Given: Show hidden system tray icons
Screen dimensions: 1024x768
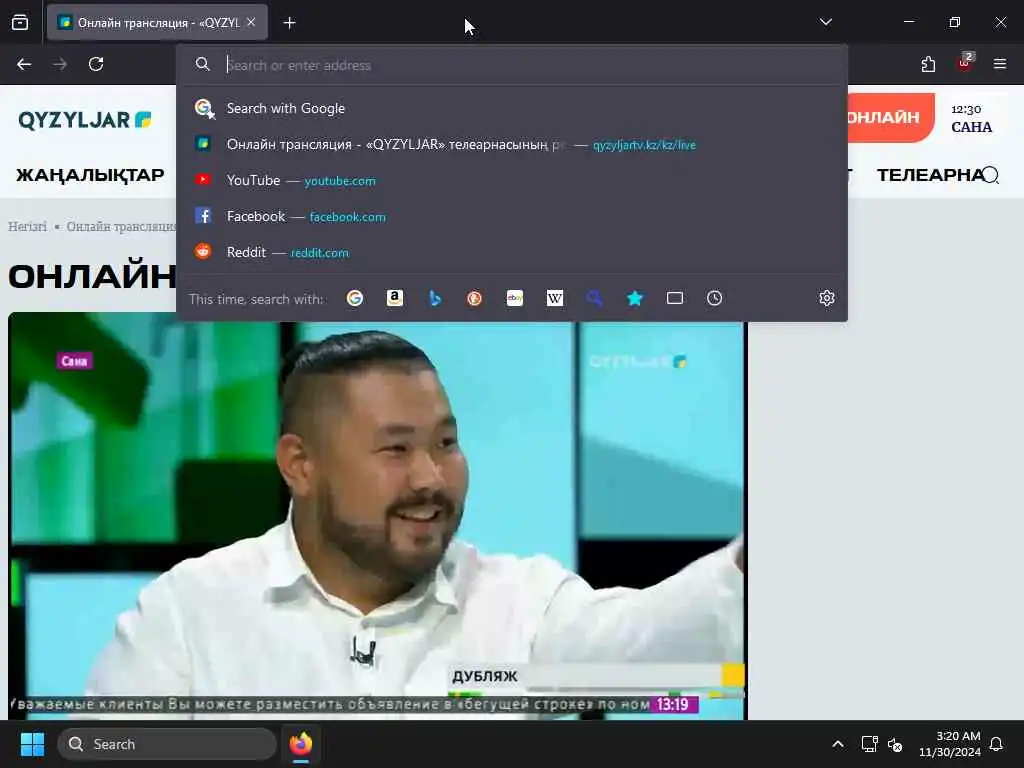Looking at the screenshot, I should [838, 744].
